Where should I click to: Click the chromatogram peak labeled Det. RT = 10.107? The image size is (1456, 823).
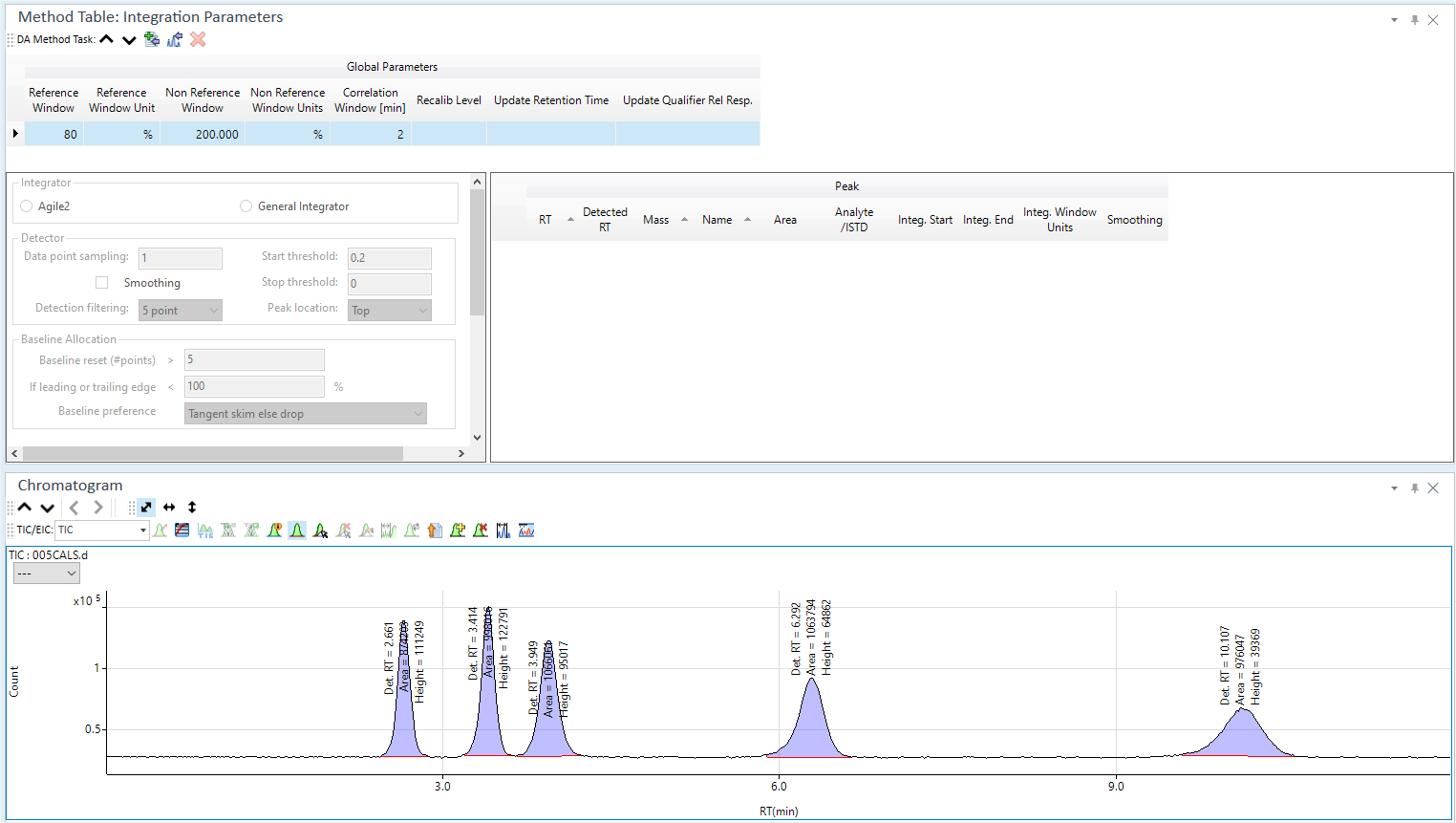pyautogui.click(x=1241, y=734)
